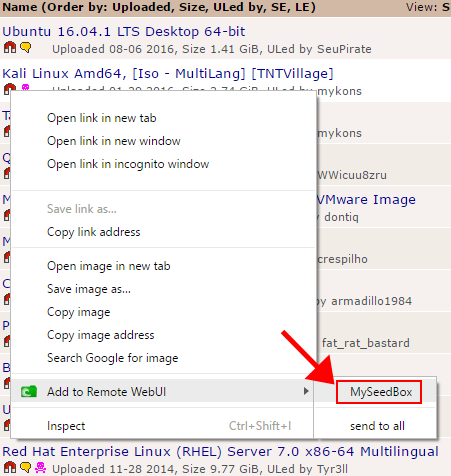Click the pink skull icon under Kali Linux
Screen dimensions: 451x476
[x=25, y=87]
